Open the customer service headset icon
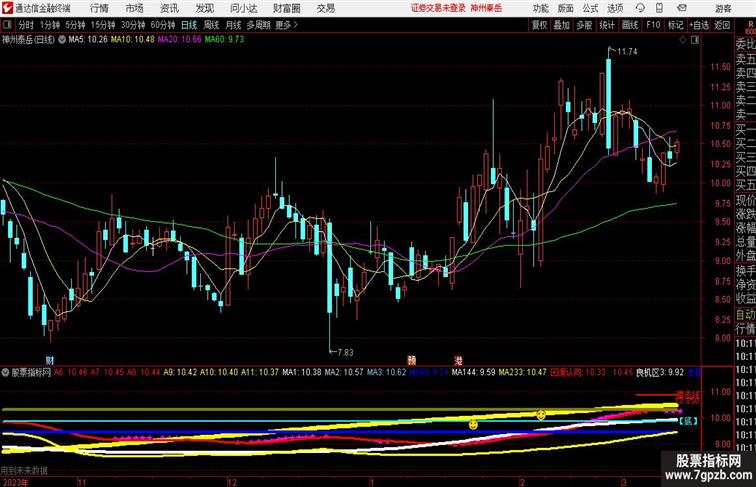This screenshot has width=756, height=487. click(640, 8)
